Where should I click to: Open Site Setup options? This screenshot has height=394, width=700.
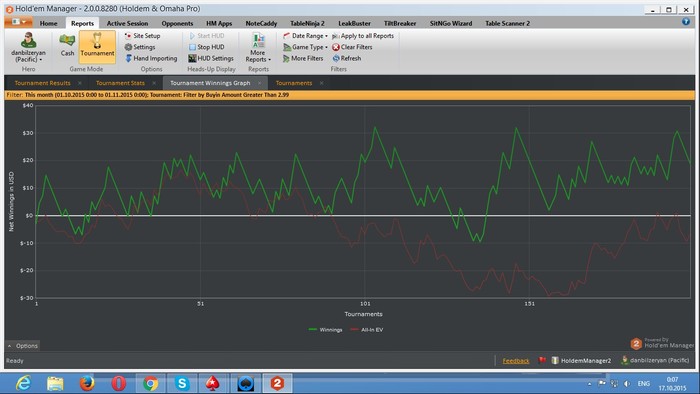coord(142,36)
